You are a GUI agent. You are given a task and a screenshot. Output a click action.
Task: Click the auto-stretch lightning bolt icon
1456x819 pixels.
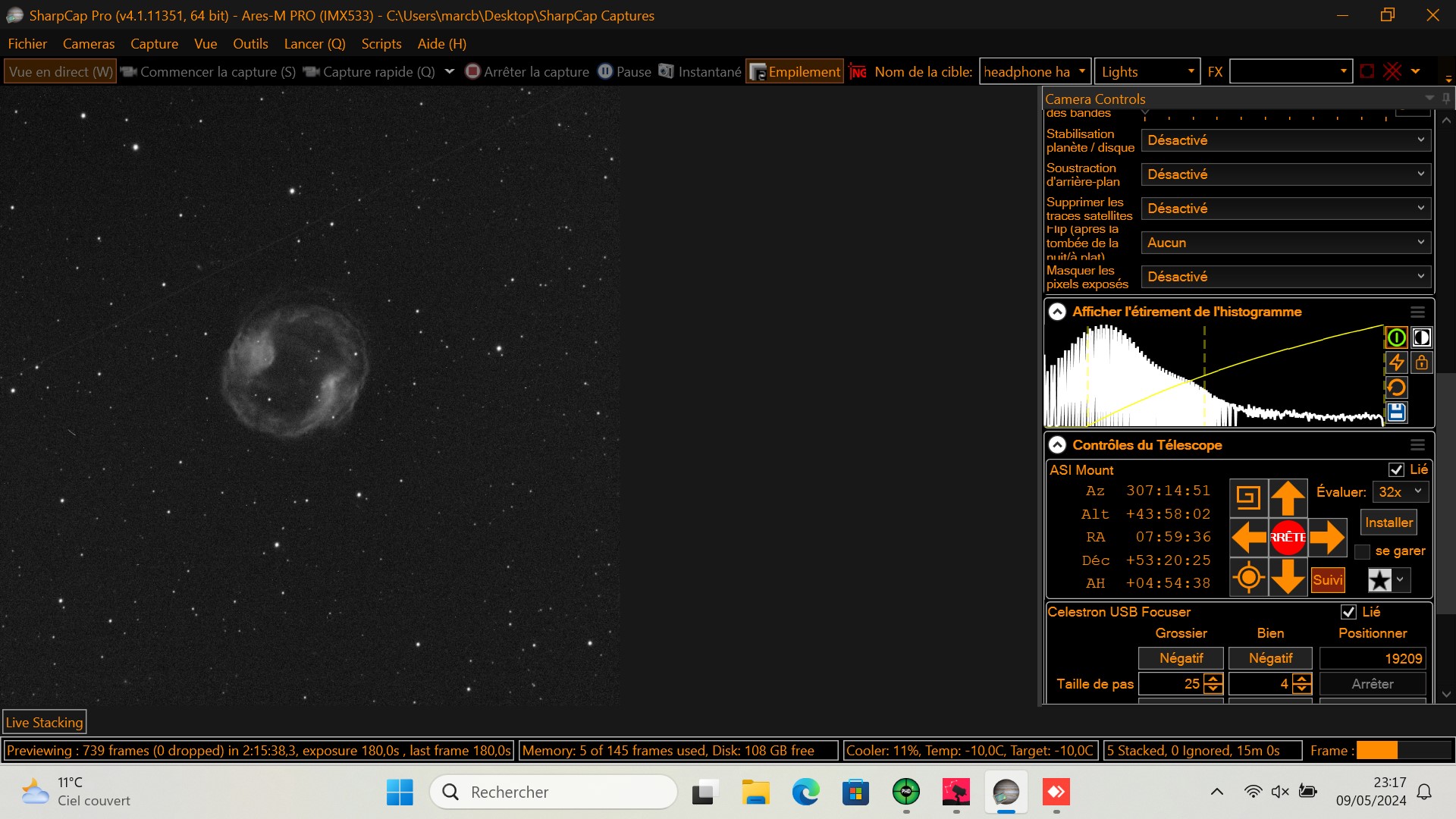[1396, 362]
